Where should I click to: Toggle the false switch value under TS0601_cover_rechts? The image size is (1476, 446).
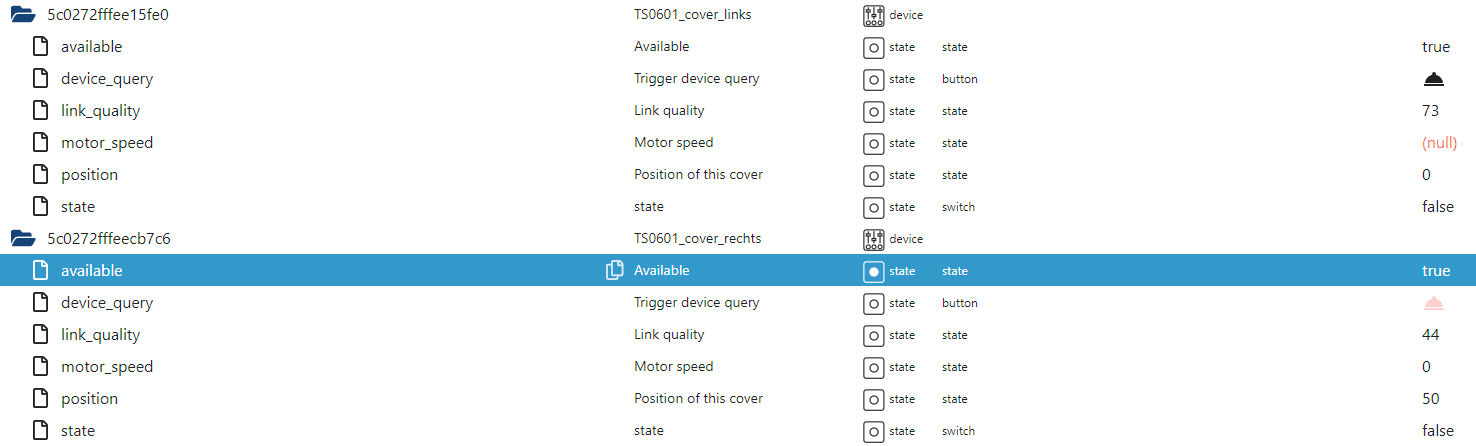(1437, 431)
